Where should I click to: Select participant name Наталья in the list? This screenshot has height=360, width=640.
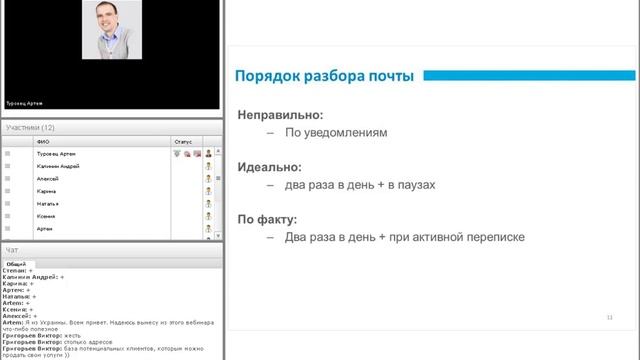tap(47, 204)
